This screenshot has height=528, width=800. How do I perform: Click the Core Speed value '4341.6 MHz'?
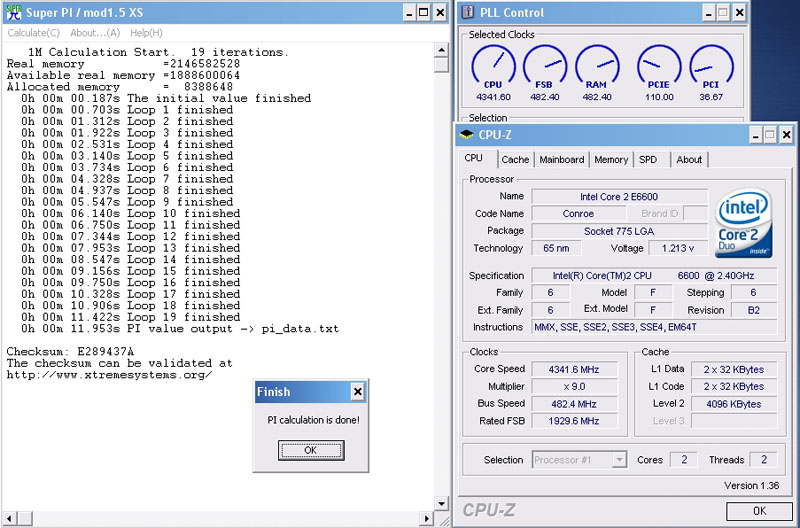point(574,369)
